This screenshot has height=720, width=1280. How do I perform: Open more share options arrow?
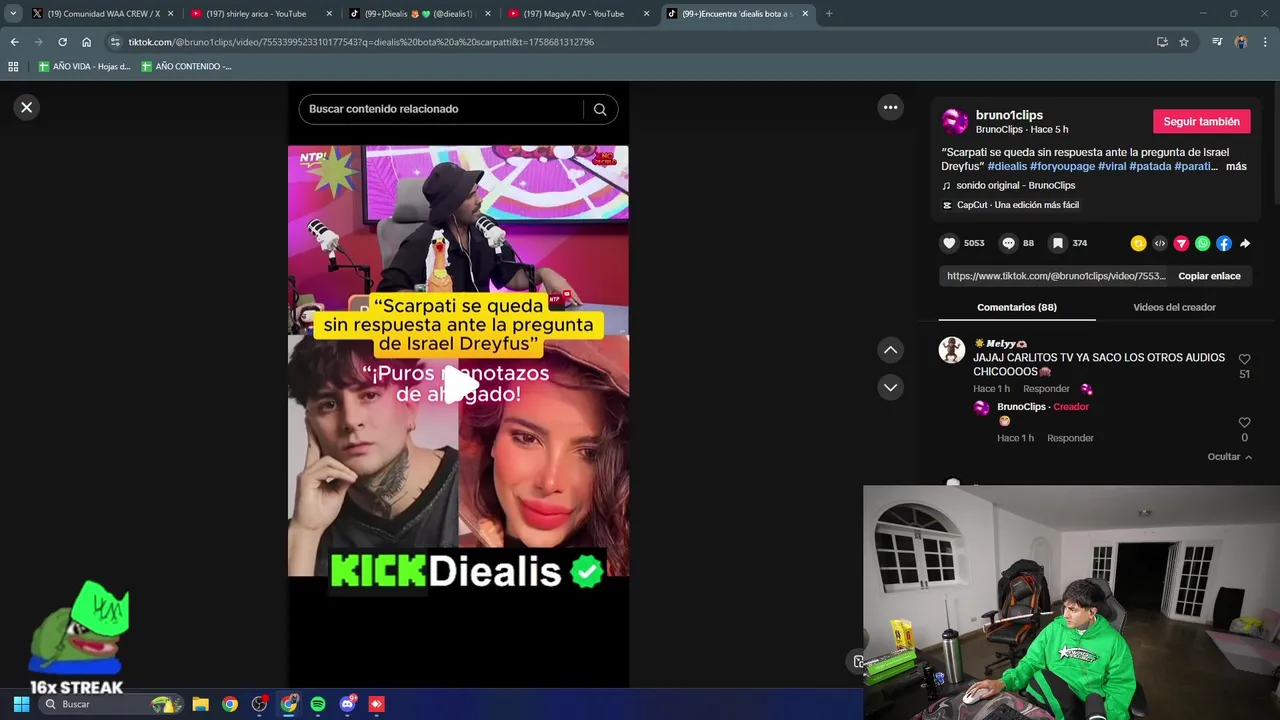click(x=1245, y=243)
